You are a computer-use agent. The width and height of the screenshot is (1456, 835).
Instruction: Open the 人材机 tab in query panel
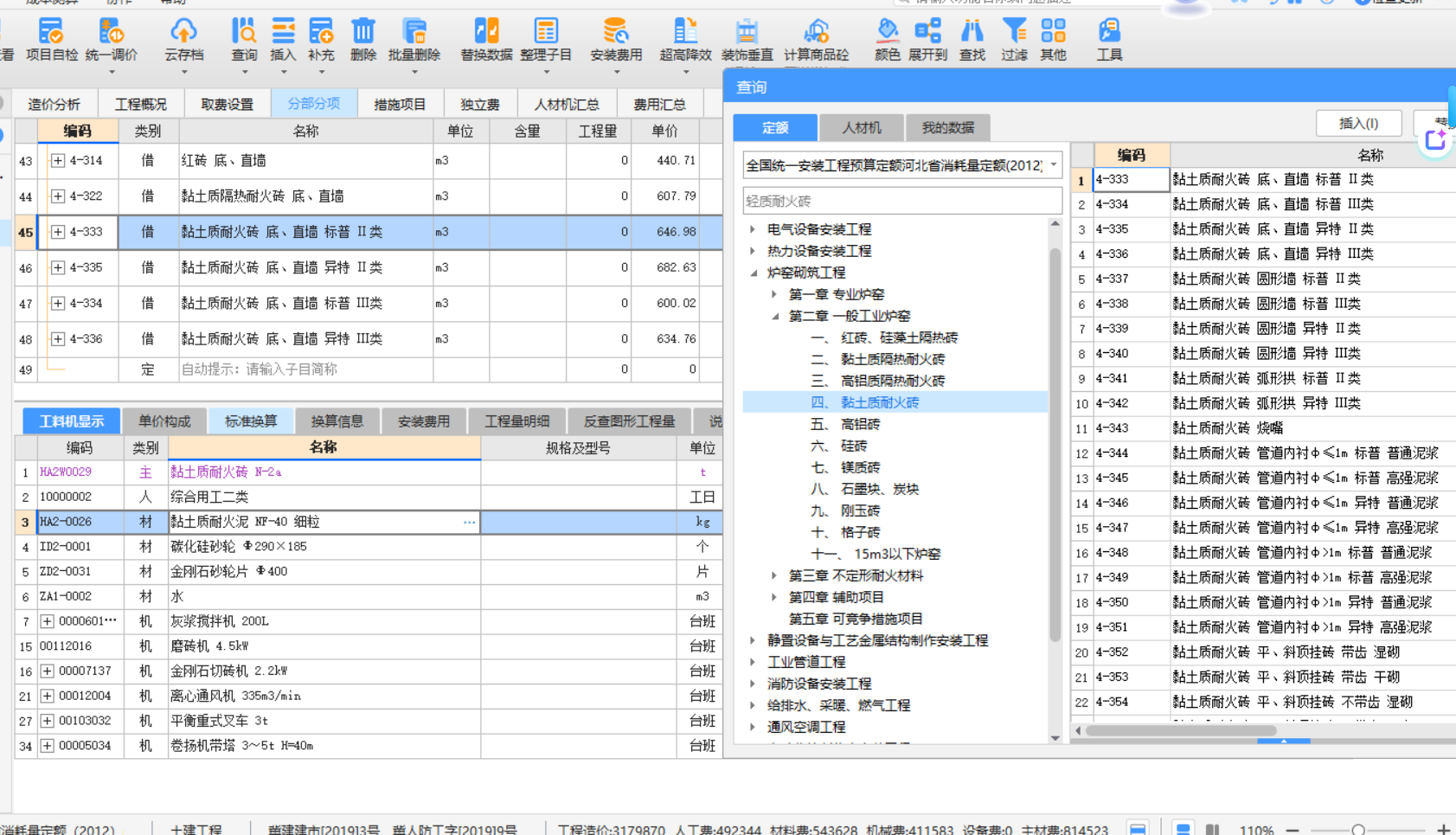pos(860,127)
